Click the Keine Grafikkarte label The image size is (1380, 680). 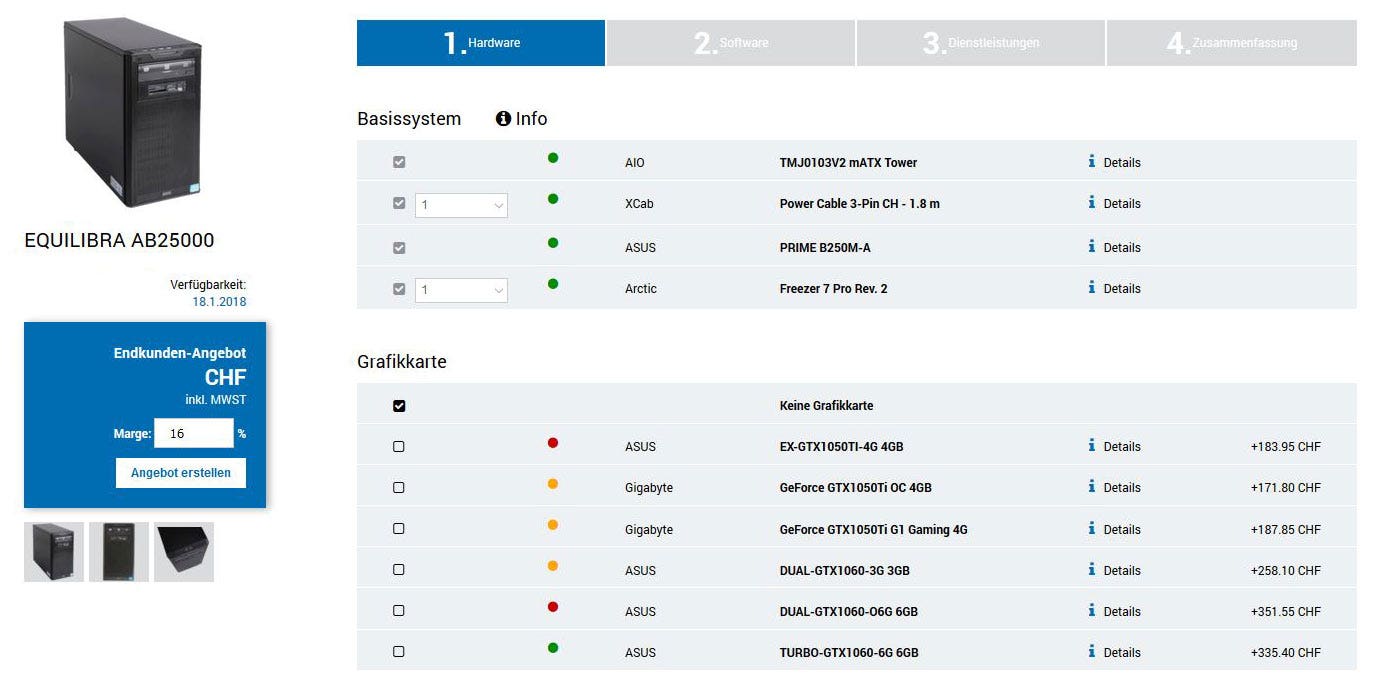[827, 406]
